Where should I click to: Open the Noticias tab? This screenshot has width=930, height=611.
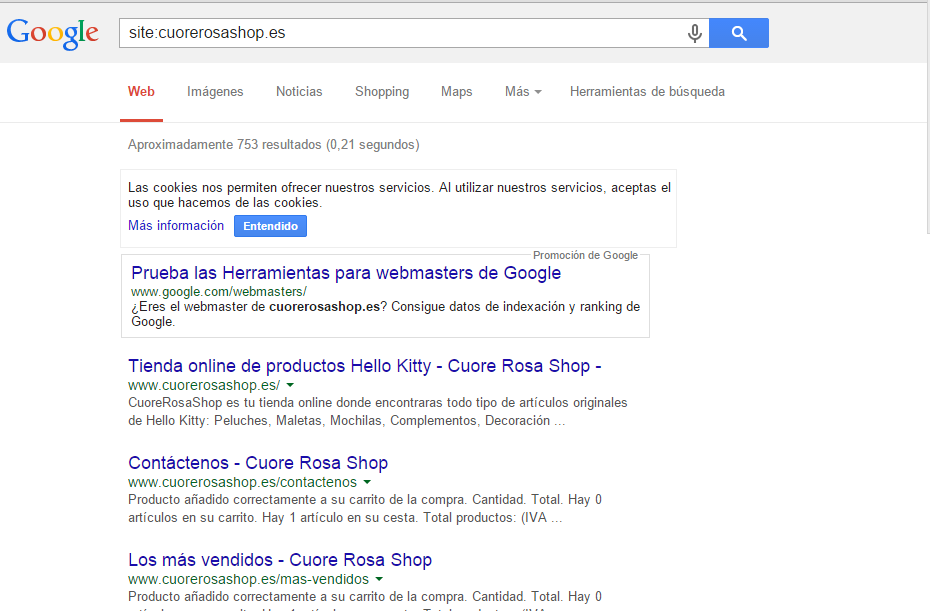pyautogui.click(x=299, y=92)
